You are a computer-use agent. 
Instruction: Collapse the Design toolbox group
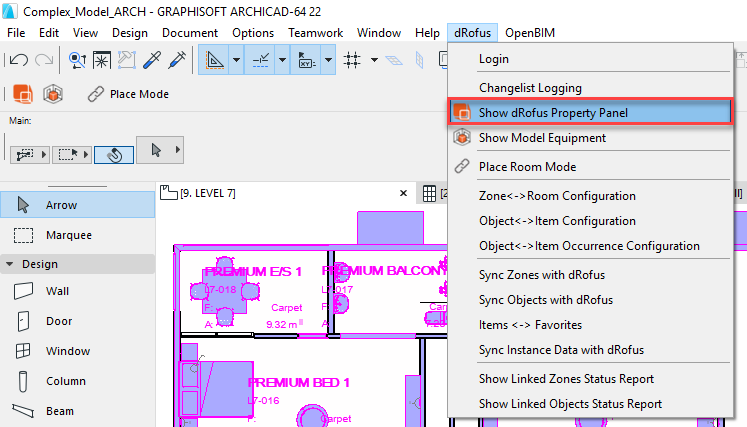(x=10, y=264)
